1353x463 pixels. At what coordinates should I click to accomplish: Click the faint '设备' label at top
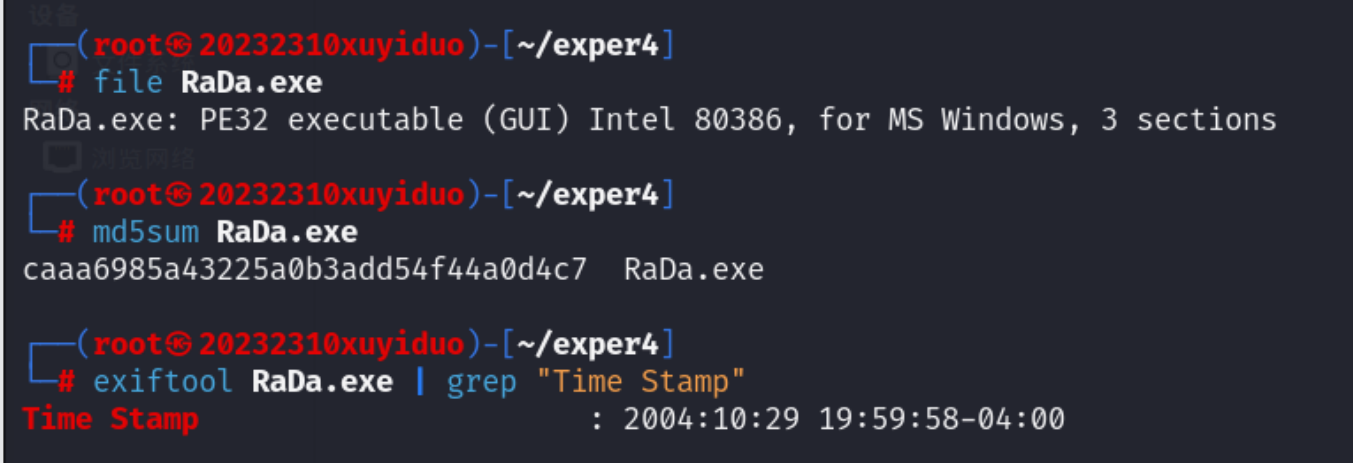[54, 13]
